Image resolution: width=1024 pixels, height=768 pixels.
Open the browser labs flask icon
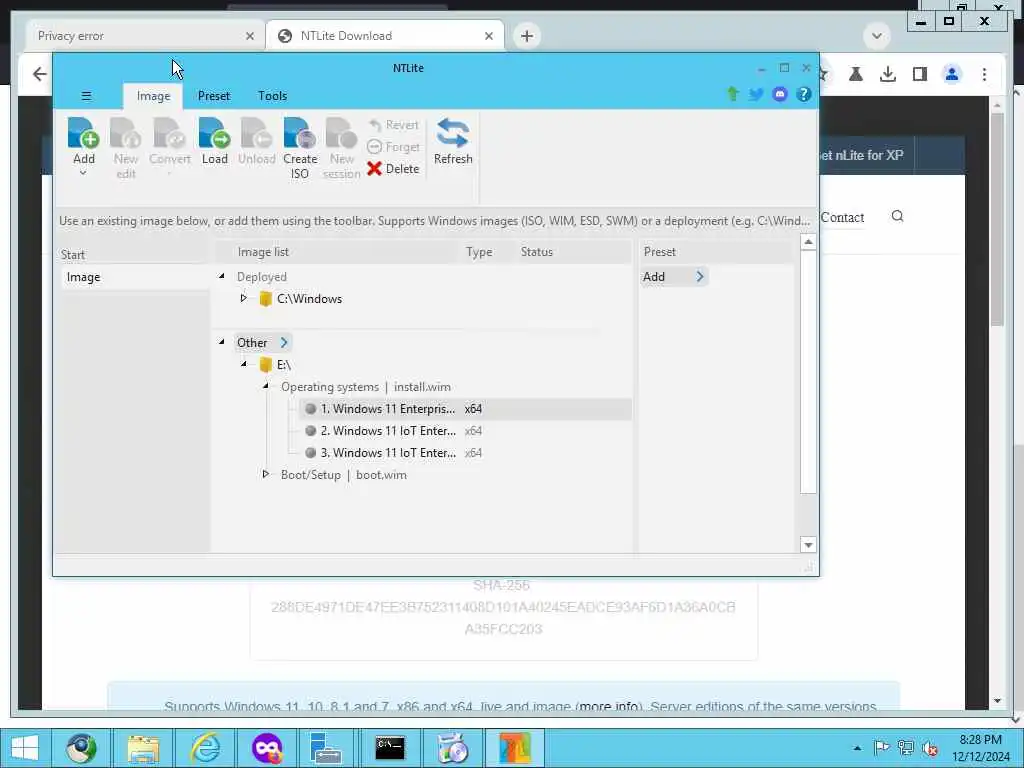pos(856,74)
